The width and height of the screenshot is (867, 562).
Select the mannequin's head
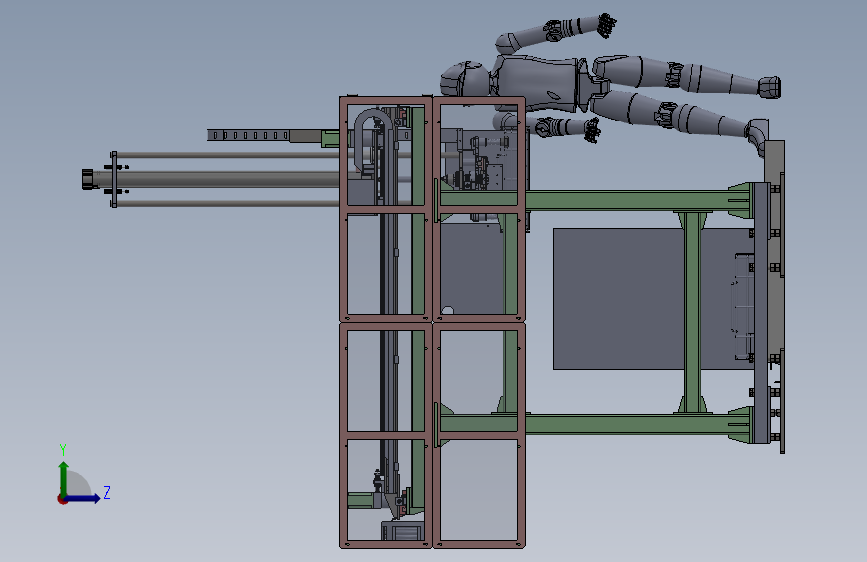point(466,80)
